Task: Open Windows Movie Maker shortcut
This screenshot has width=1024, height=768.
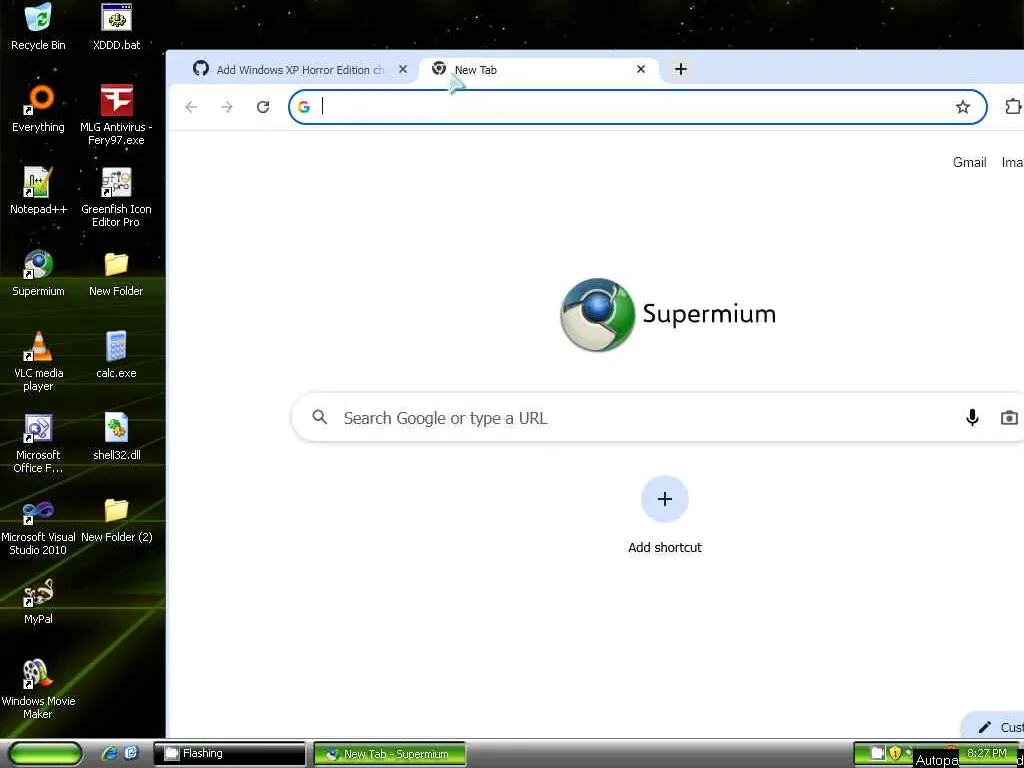Action: tap(38, 689)
